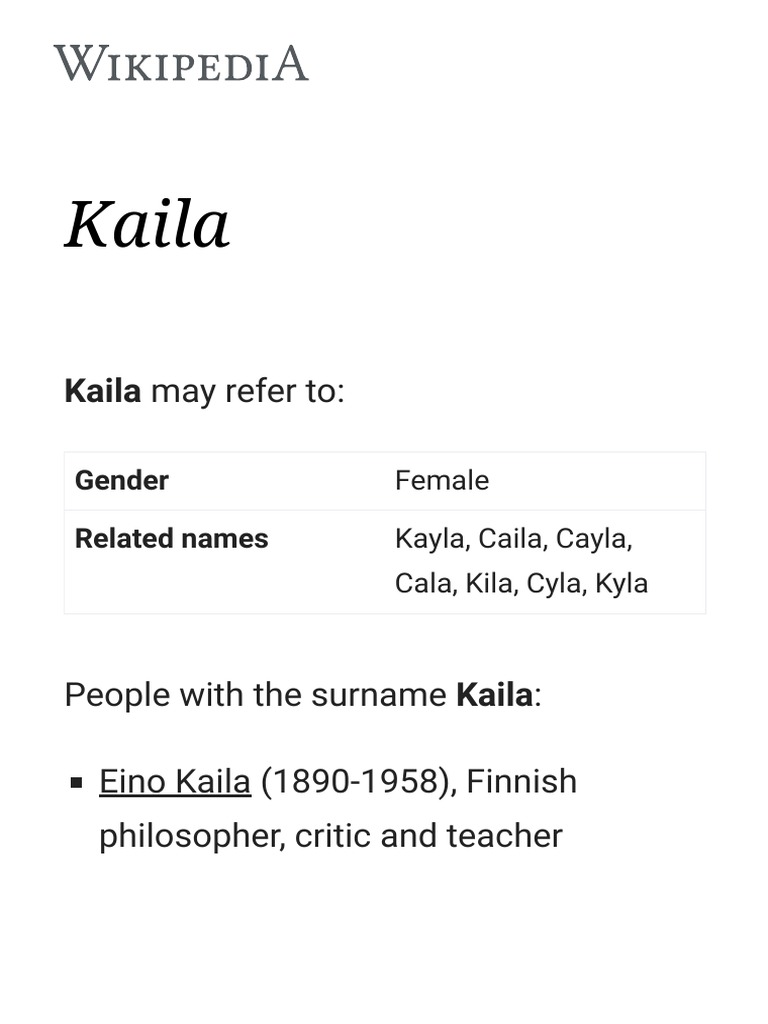Click the name Cayla in related names

[x=593, y=538]
